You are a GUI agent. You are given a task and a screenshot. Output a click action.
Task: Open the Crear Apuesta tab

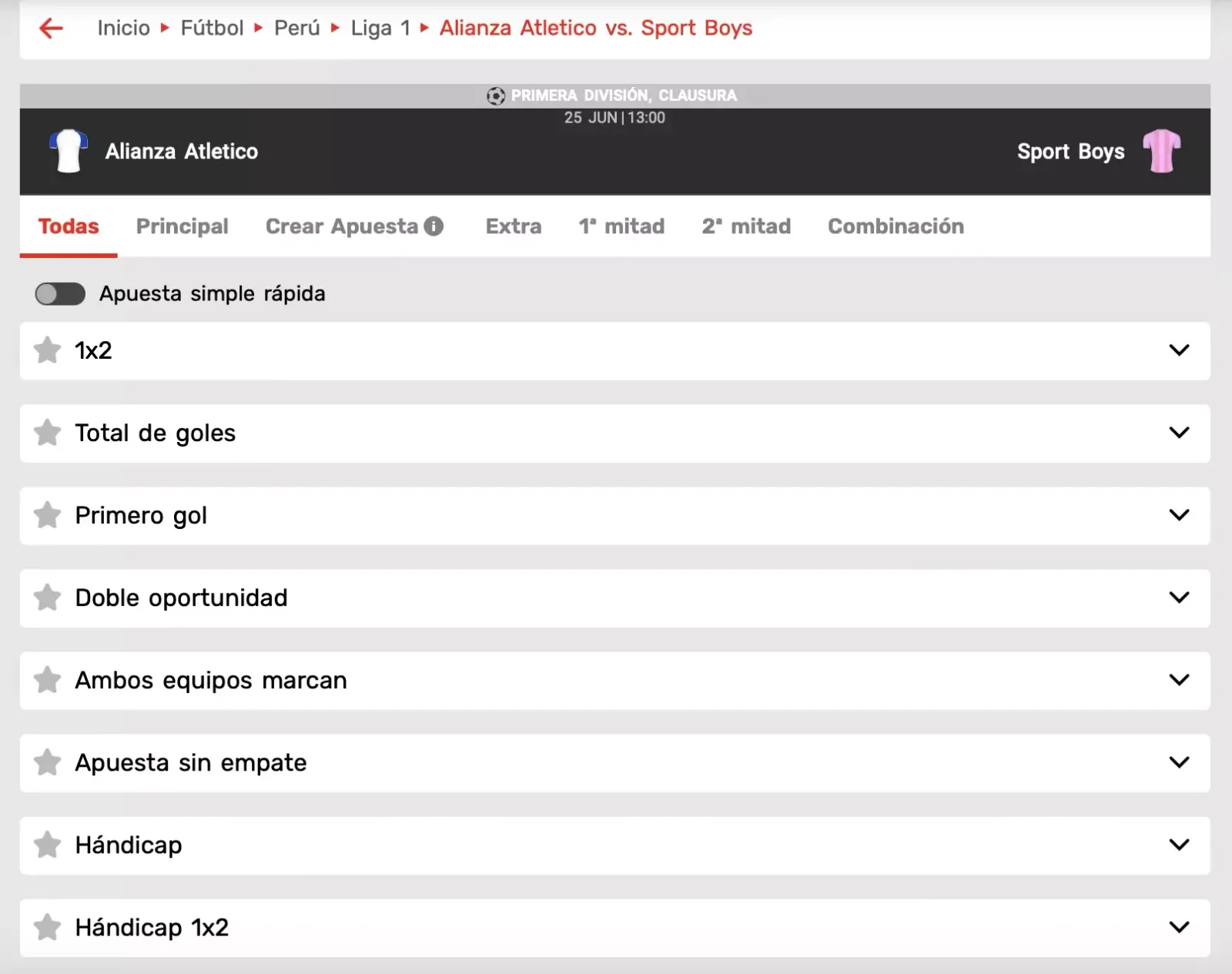(342, 226)
